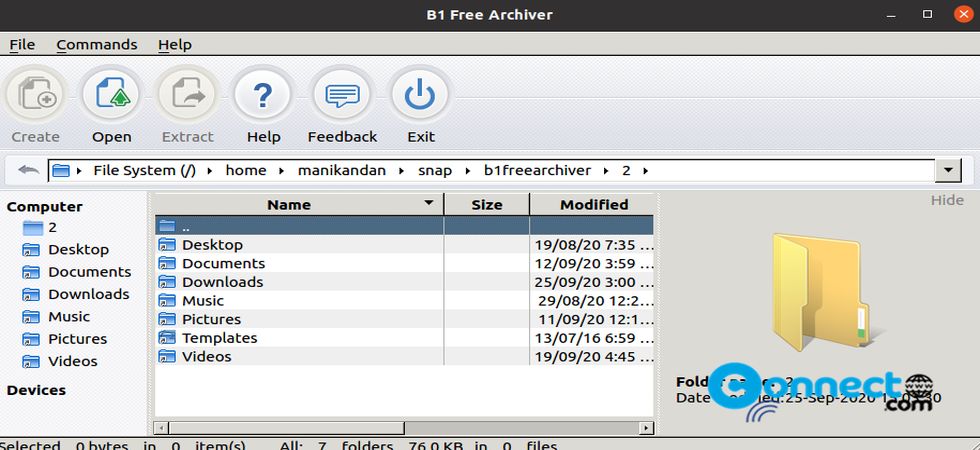Click the scrollbar right arrow
Image resolution: width=980 pixels, height=450 pixels.
coord(646,428)
